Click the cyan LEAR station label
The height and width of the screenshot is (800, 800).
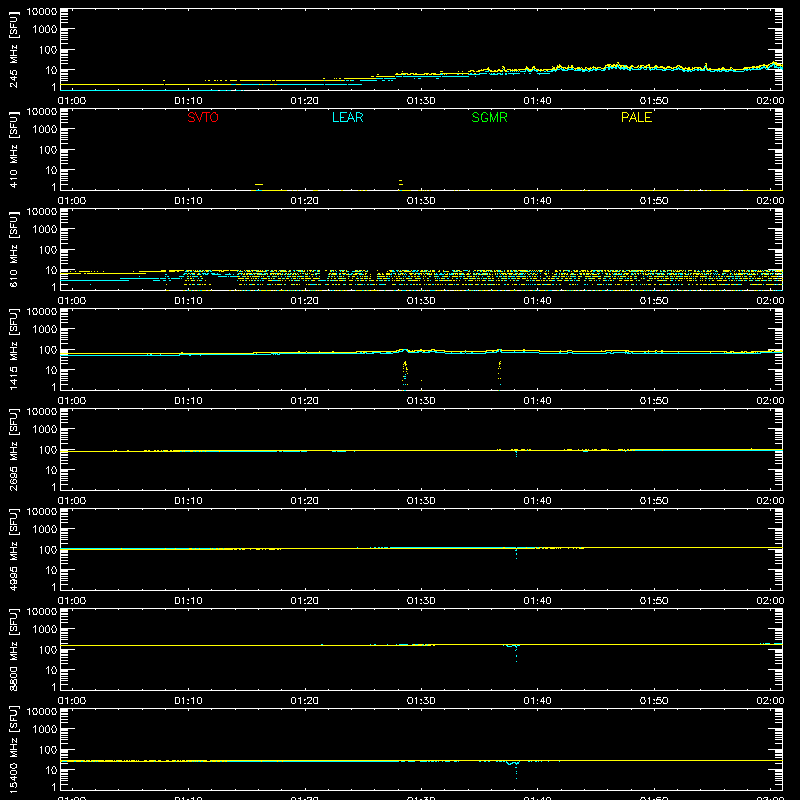coord(347,117)
